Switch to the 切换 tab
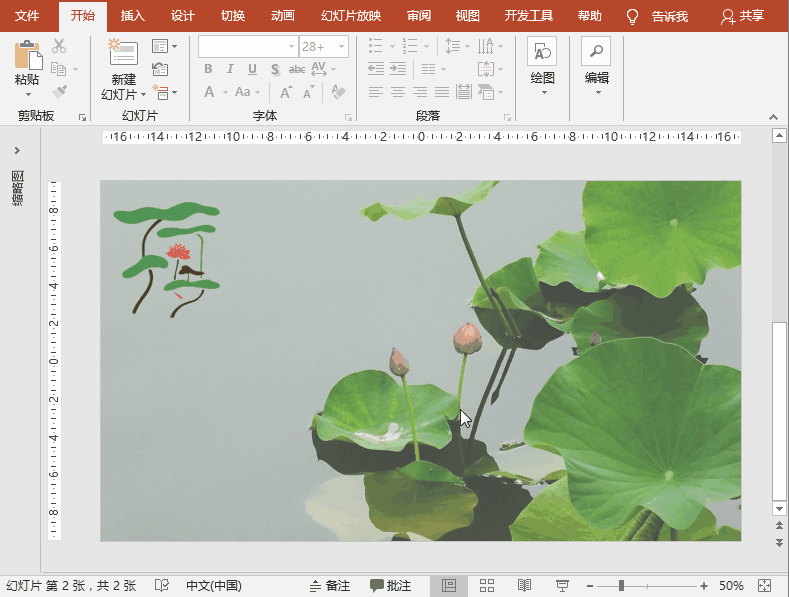 pos(233,16)
